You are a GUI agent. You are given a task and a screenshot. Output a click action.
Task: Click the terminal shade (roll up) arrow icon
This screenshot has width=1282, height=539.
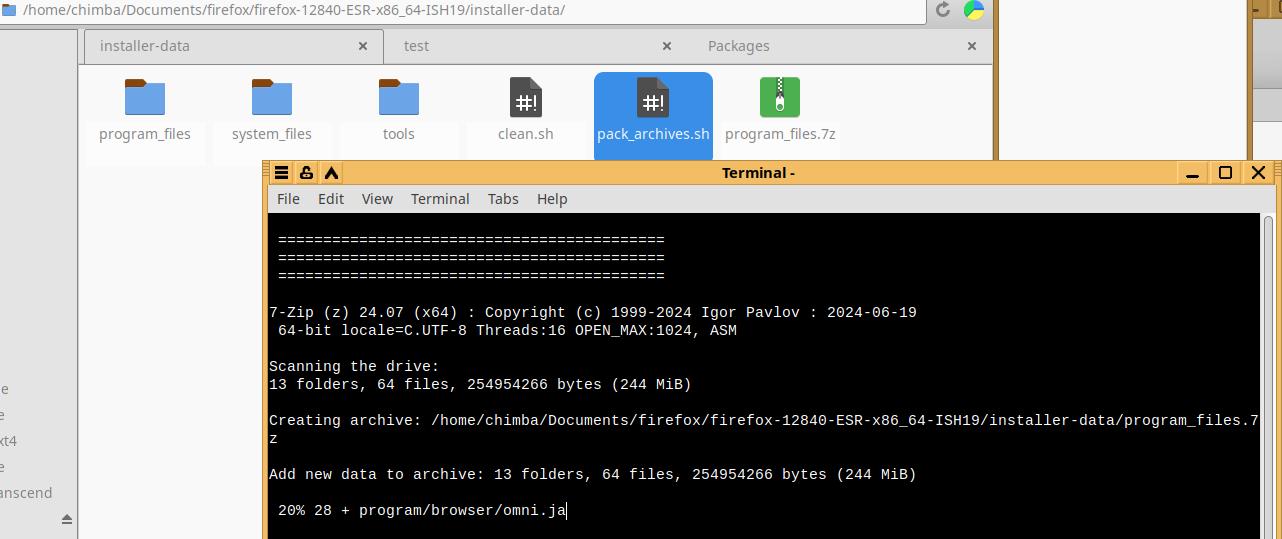pos(331,173)
